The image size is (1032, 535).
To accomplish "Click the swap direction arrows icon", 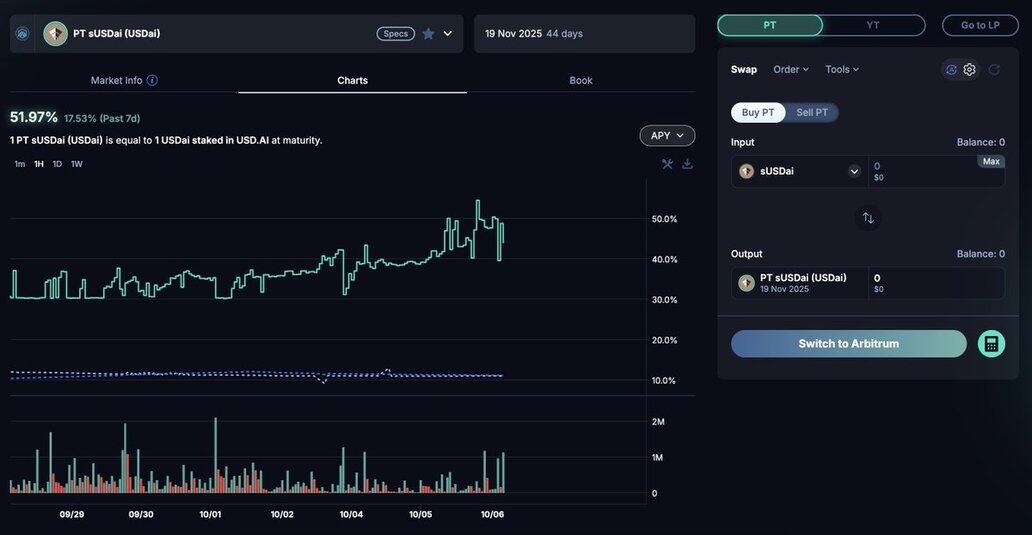I will [868, 218].
